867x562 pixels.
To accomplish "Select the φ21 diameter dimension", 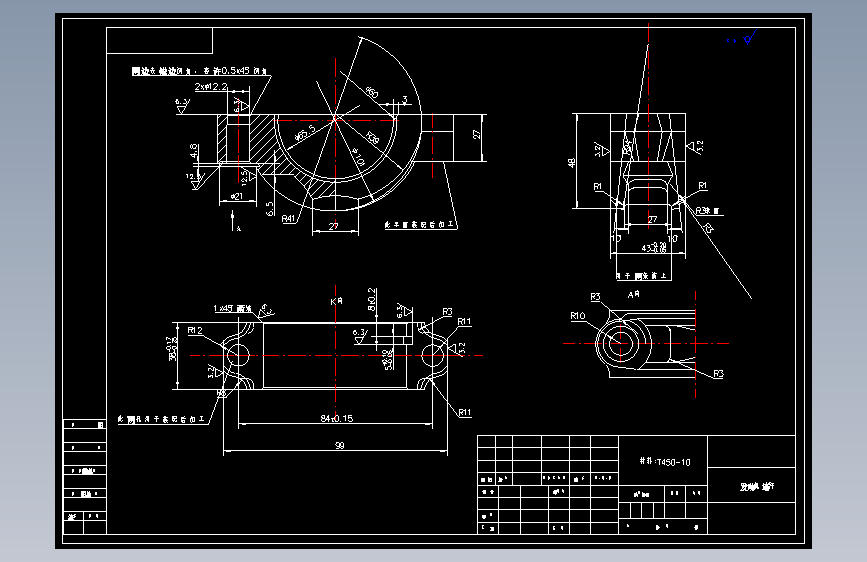I will tap(237, 196).
